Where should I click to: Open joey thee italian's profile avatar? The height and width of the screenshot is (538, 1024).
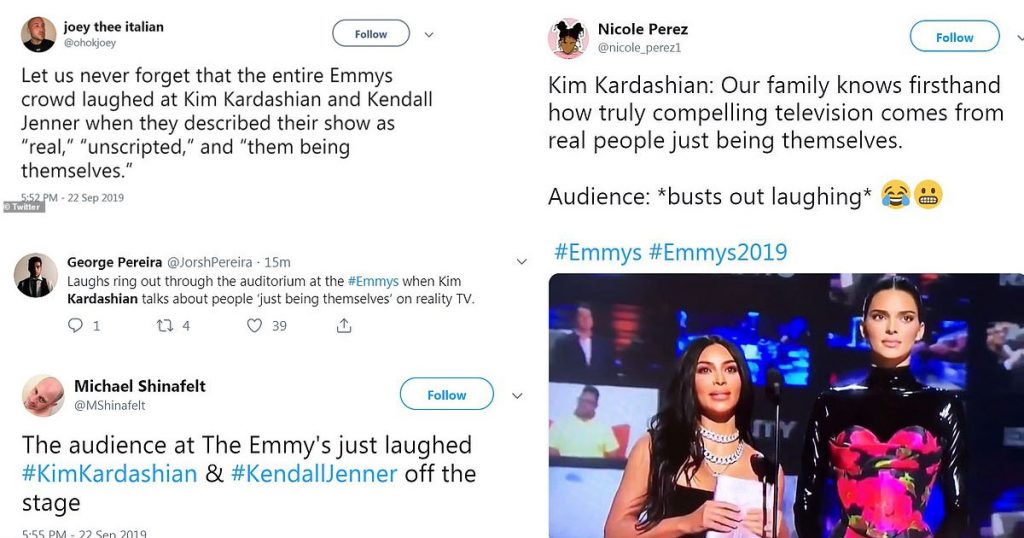pyautogui.click(x=38, y=34)
